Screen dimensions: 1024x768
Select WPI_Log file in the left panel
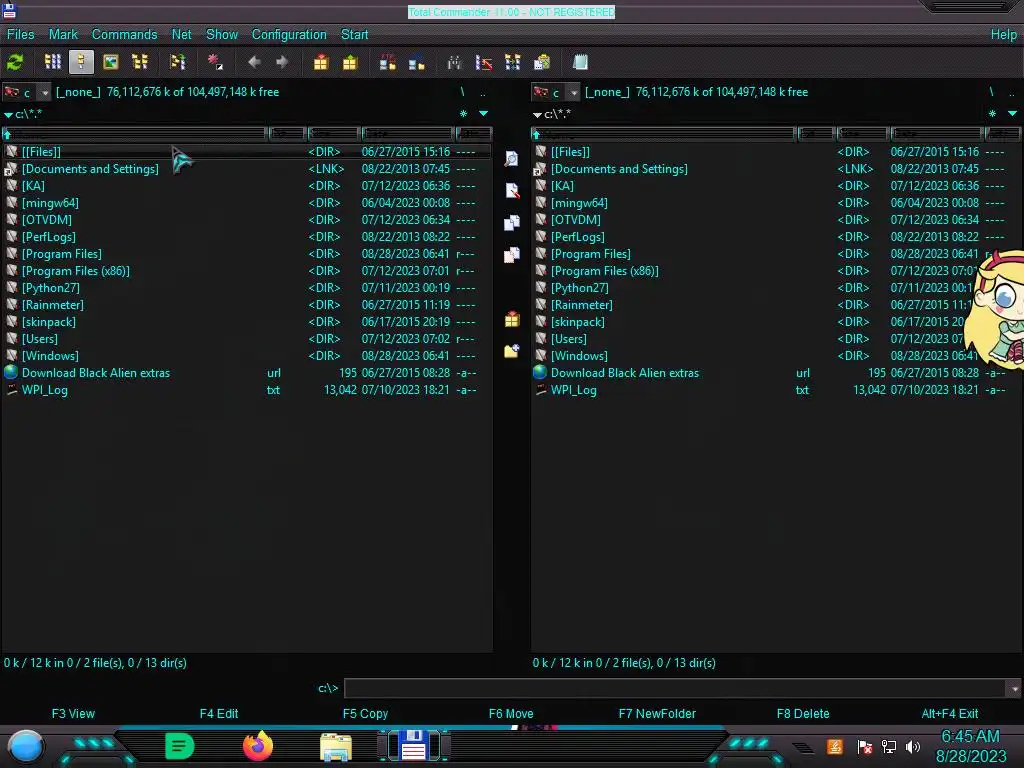247,390
